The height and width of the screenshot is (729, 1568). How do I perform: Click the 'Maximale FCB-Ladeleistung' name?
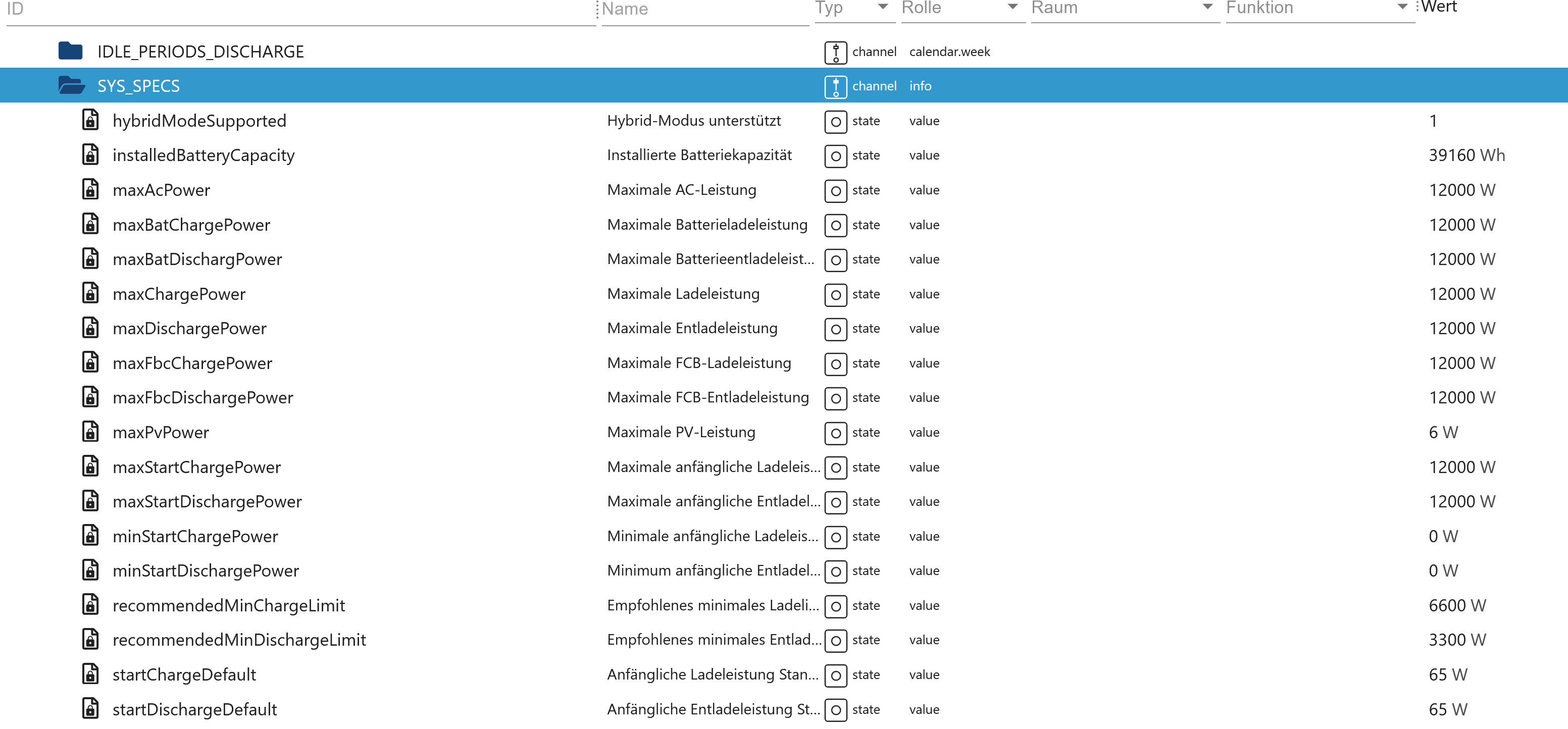[x=699, y=362]
